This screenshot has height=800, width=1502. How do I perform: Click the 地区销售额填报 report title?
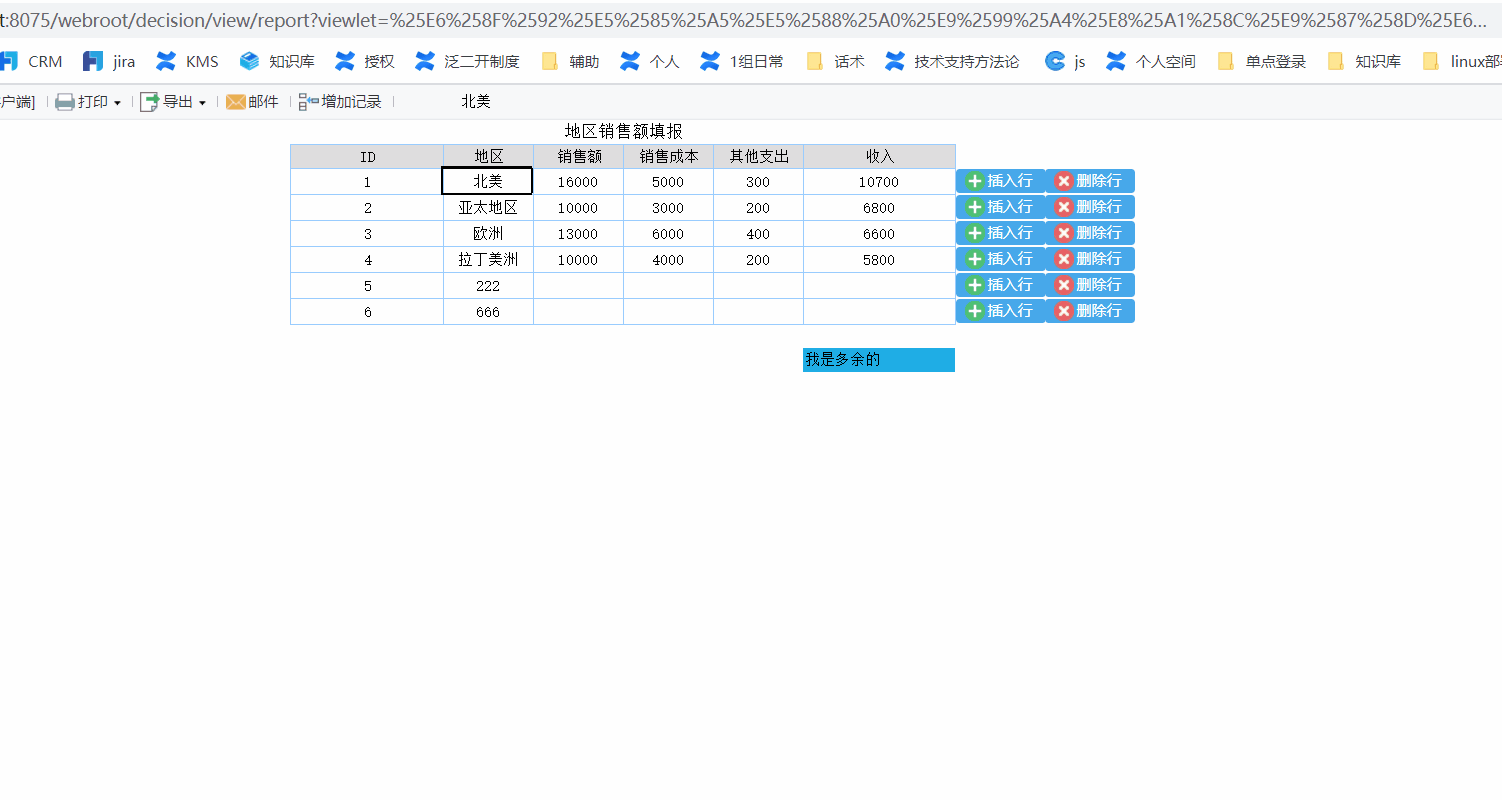(624, 131)
